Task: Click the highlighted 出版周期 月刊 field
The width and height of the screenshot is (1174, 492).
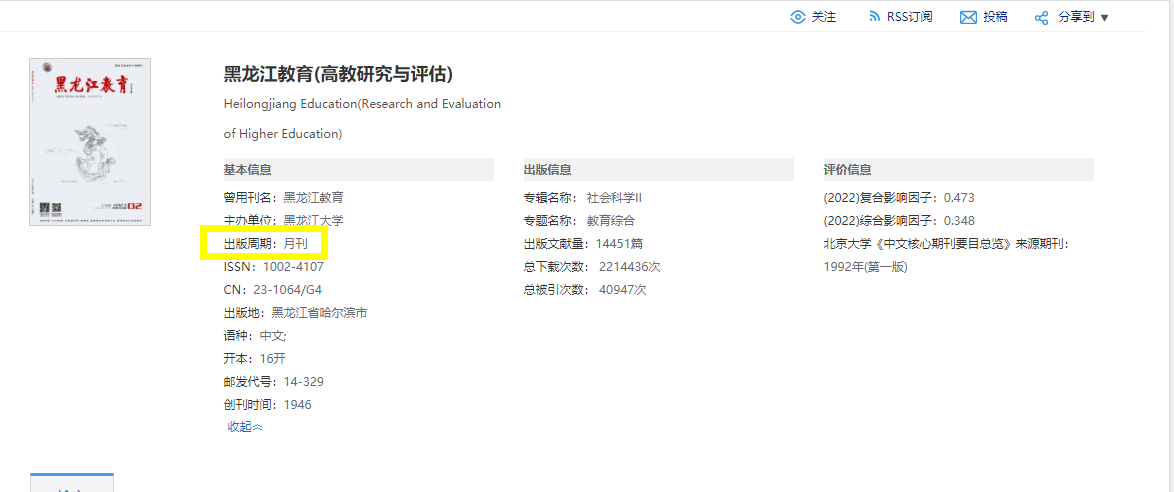Action: point(265,244)
